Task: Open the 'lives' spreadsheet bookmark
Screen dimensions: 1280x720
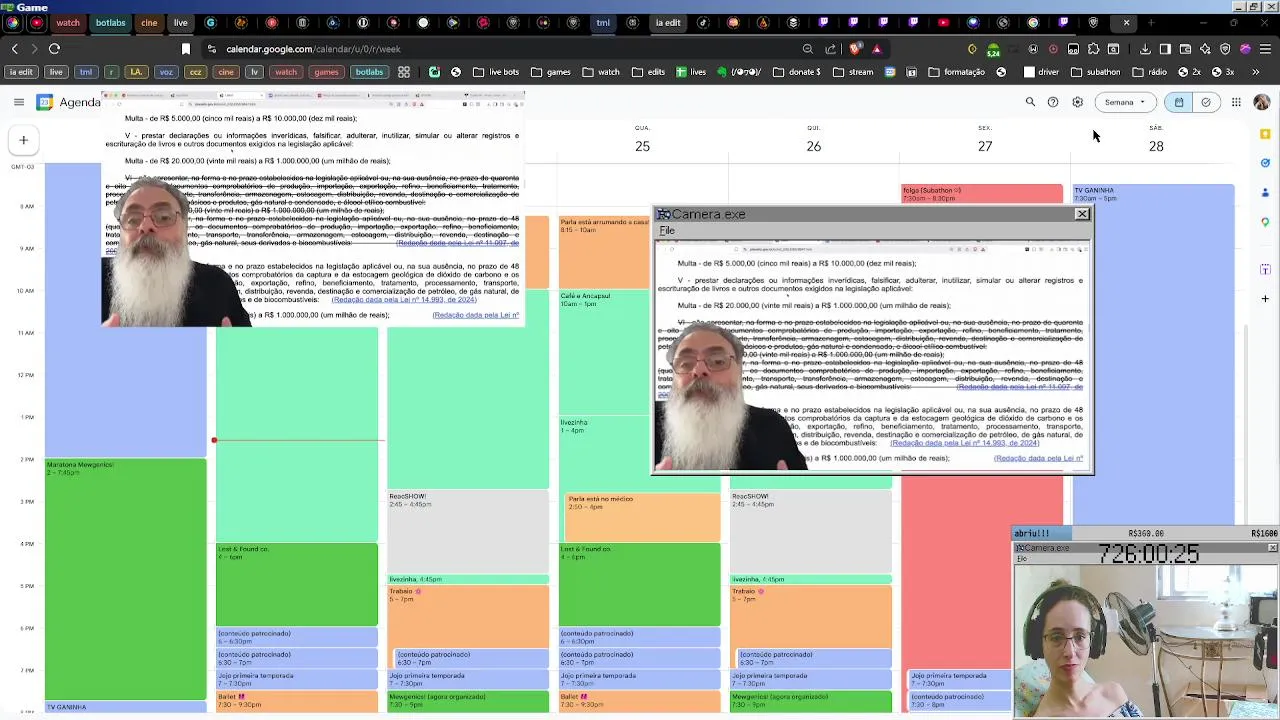Action: coord(691,72)
